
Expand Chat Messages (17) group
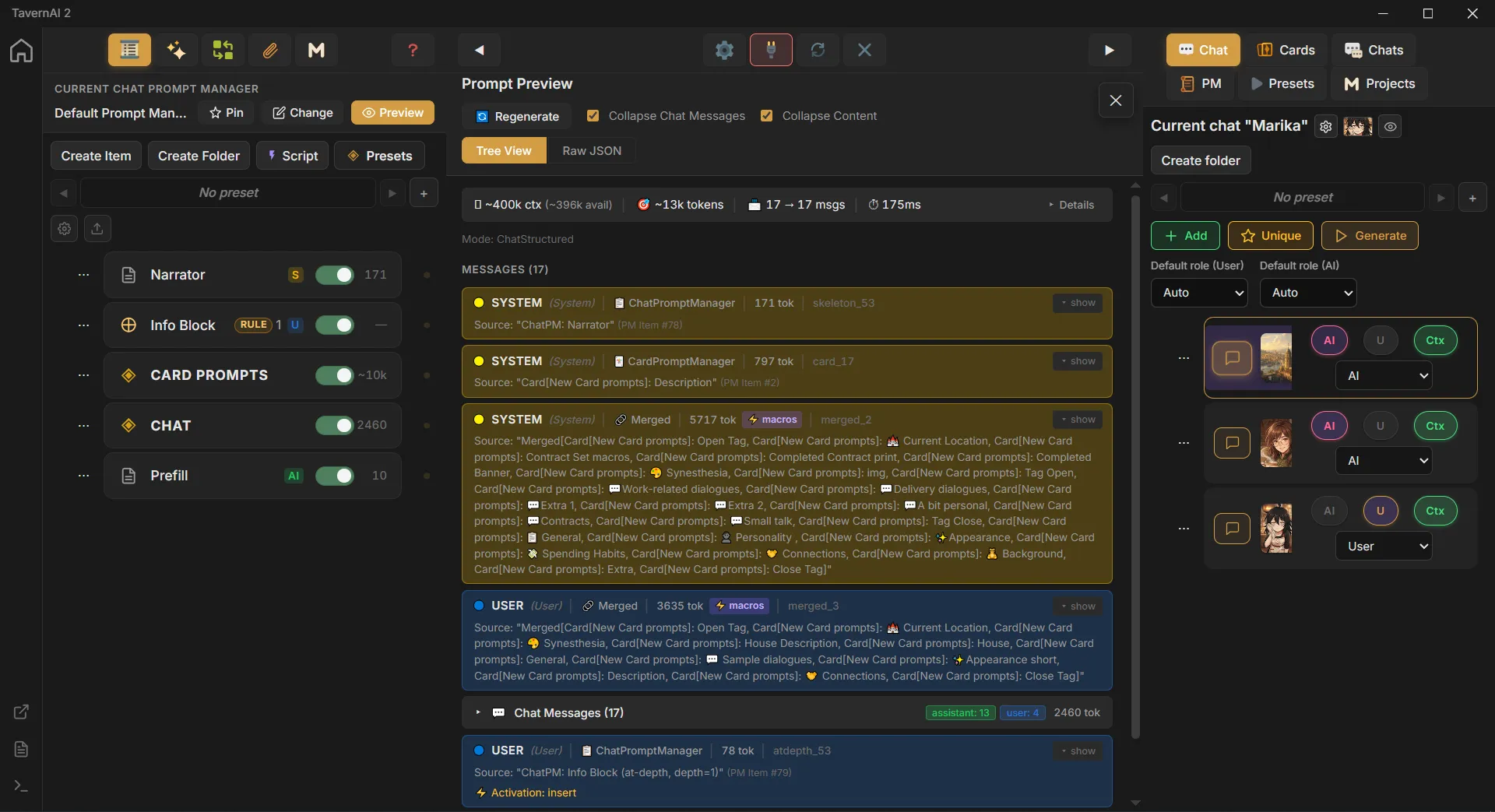(786, 712)
